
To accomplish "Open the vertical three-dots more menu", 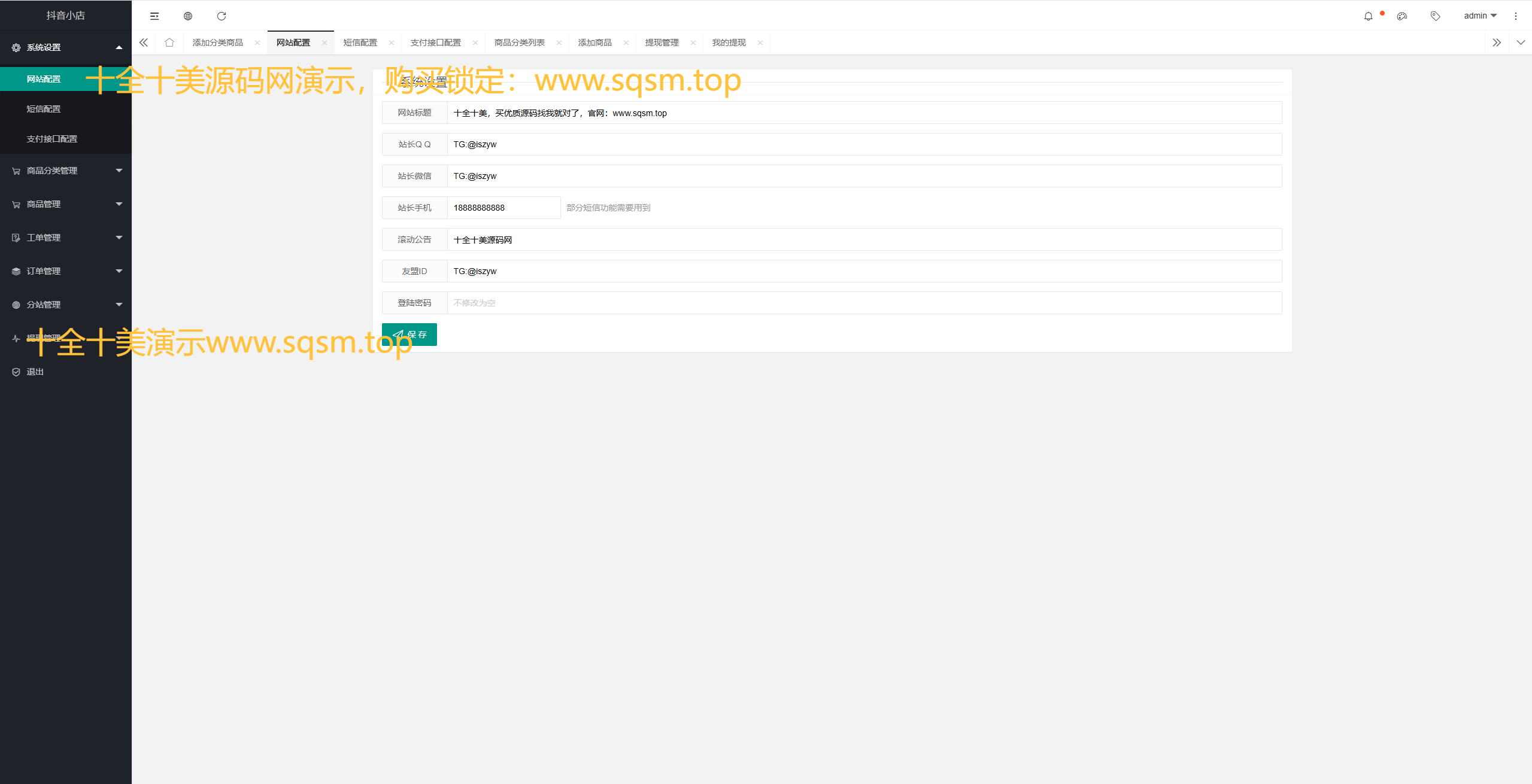I will point(1516,16).
